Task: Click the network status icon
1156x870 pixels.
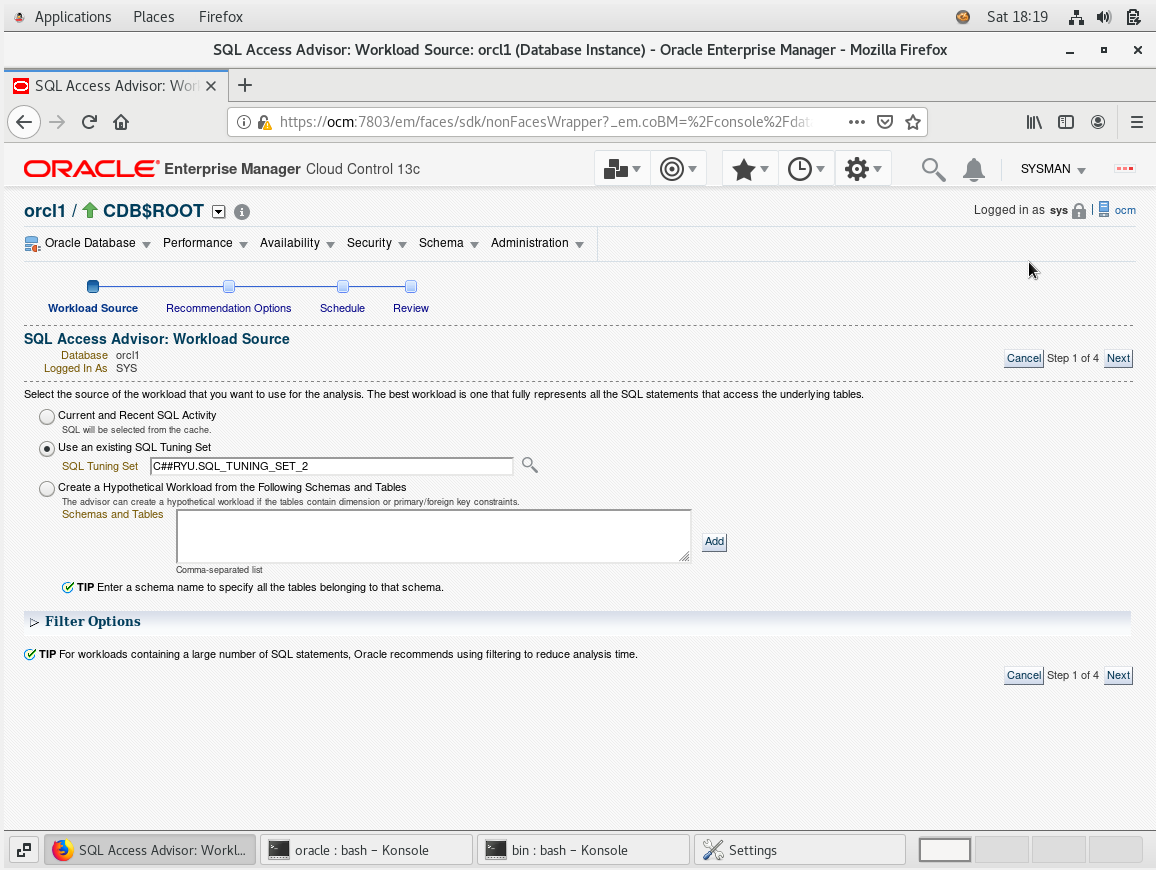Action: coord(1076,17)
